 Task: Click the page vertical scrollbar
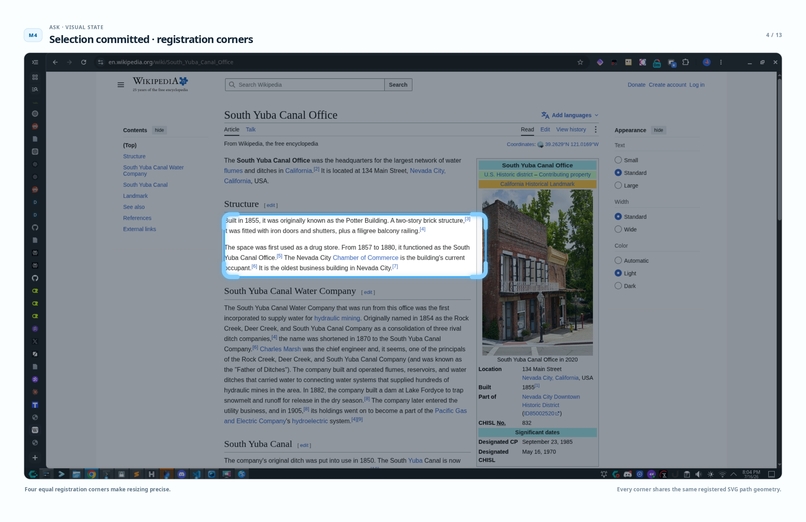point(779,149)
